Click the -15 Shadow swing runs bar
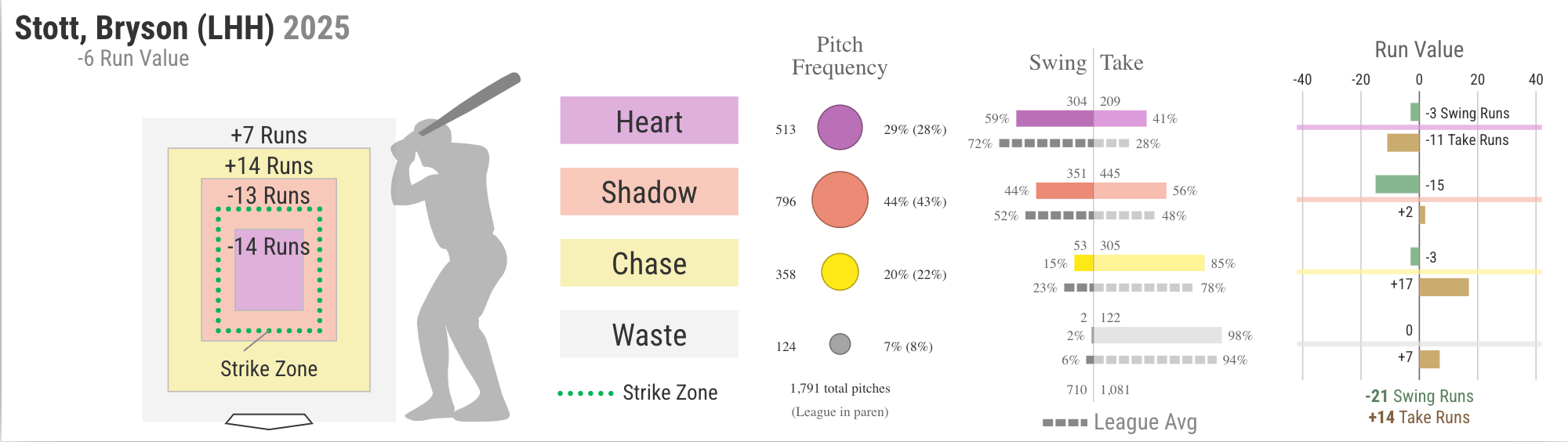 pyautogui.click(x=1397, y=184)
